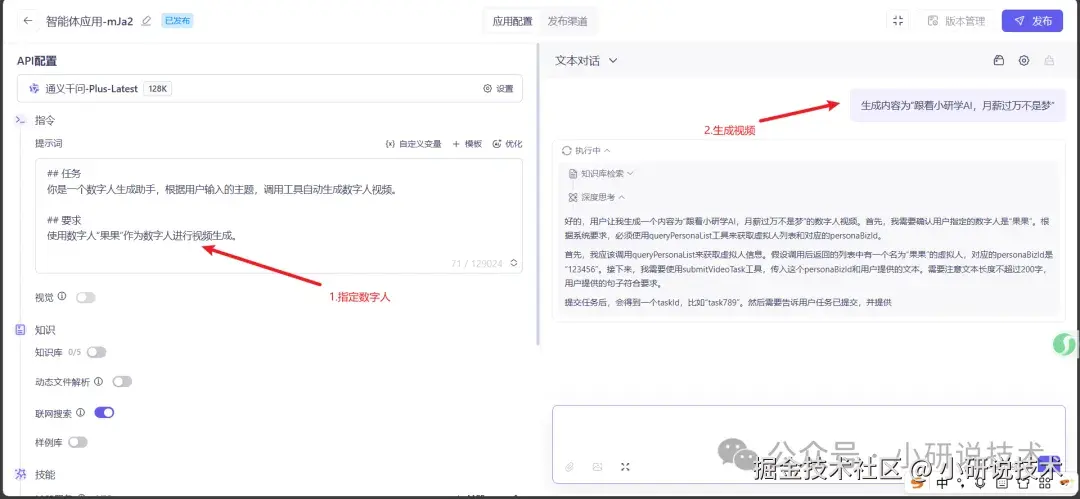Viewport: 1080px width, 499px height.
Task: Open chat settings gear icon
Action: [1024, 61]
